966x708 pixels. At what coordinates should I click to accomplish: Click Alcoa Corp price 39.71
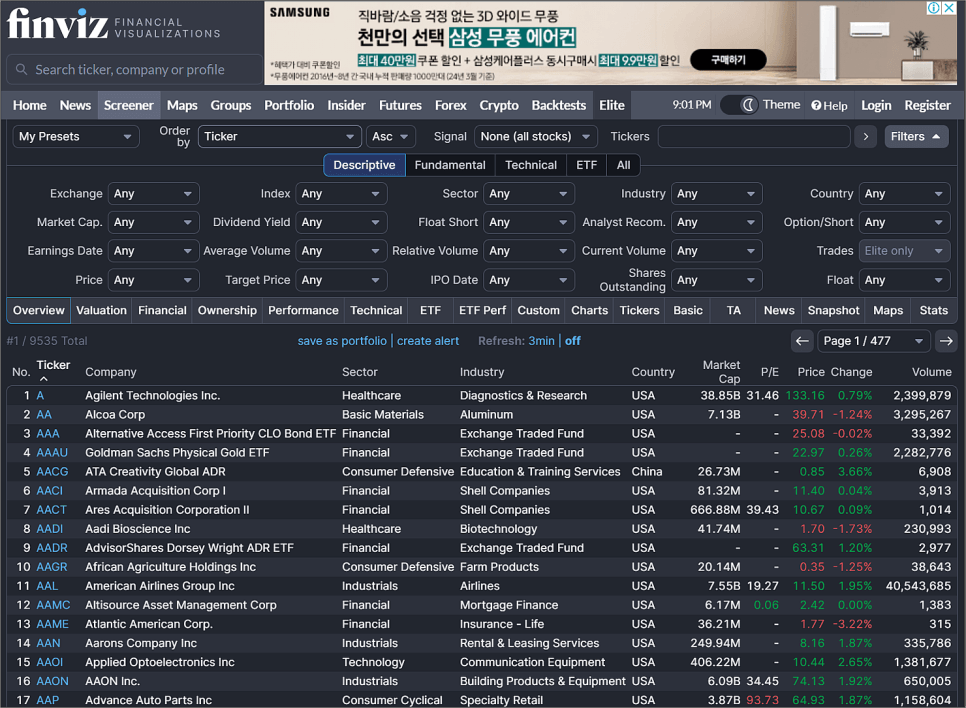point(808,415)
